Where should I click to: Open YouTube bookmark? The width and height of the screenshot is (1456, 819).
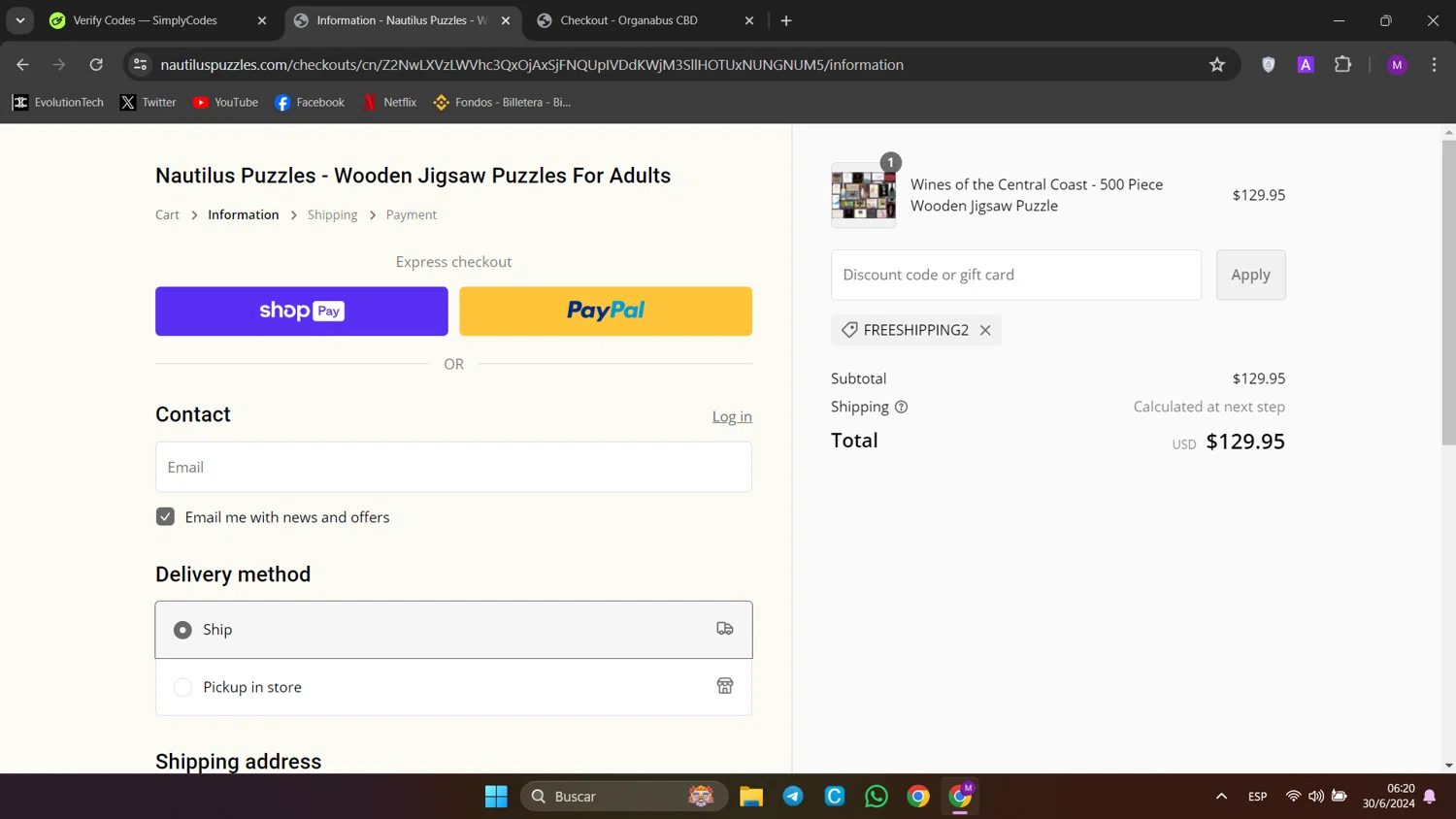225,102
